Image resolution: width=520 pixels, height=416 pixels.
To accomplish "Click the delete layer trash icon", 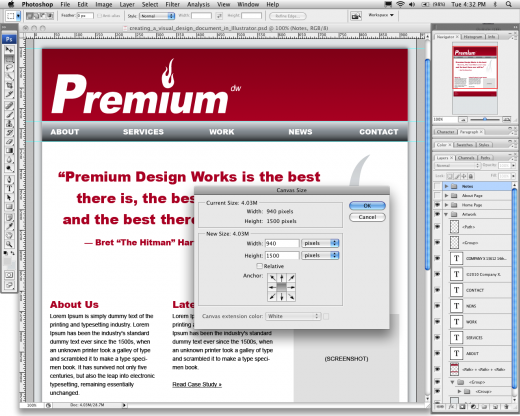I will (x=506, y=407).
